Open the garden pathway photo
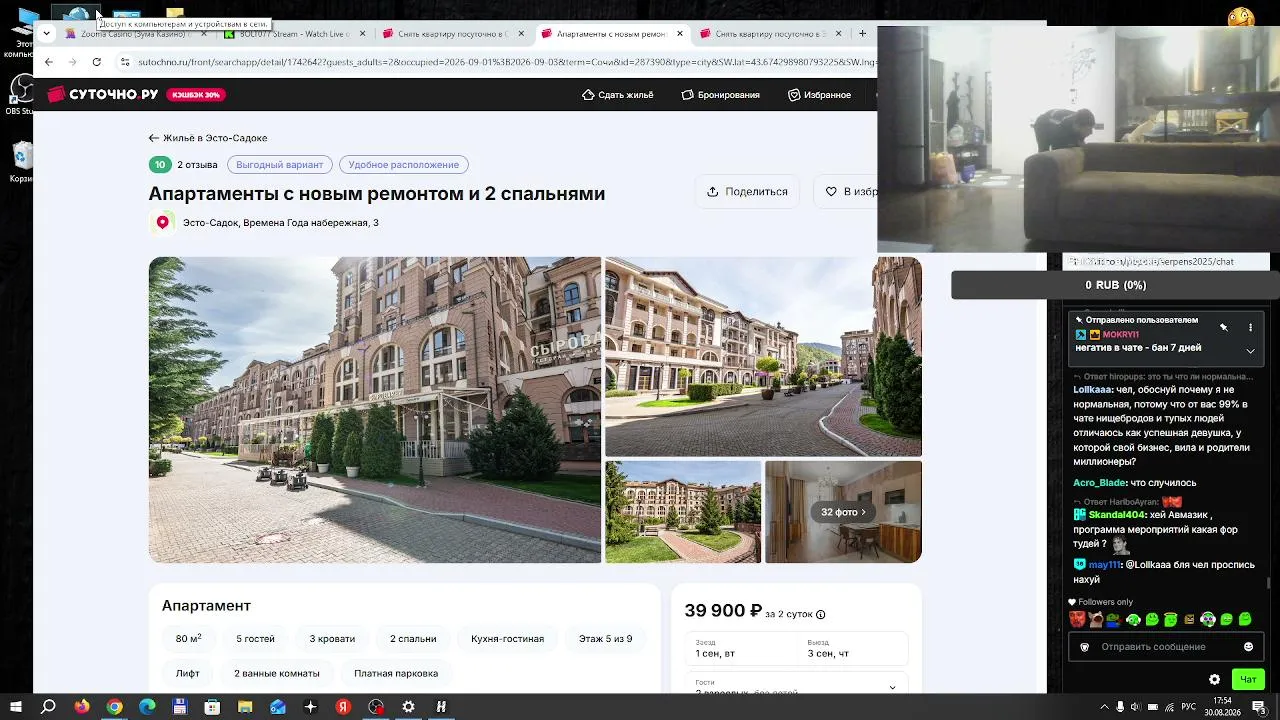Viewport: 1280px width, 720px height. tap(683, 512)
